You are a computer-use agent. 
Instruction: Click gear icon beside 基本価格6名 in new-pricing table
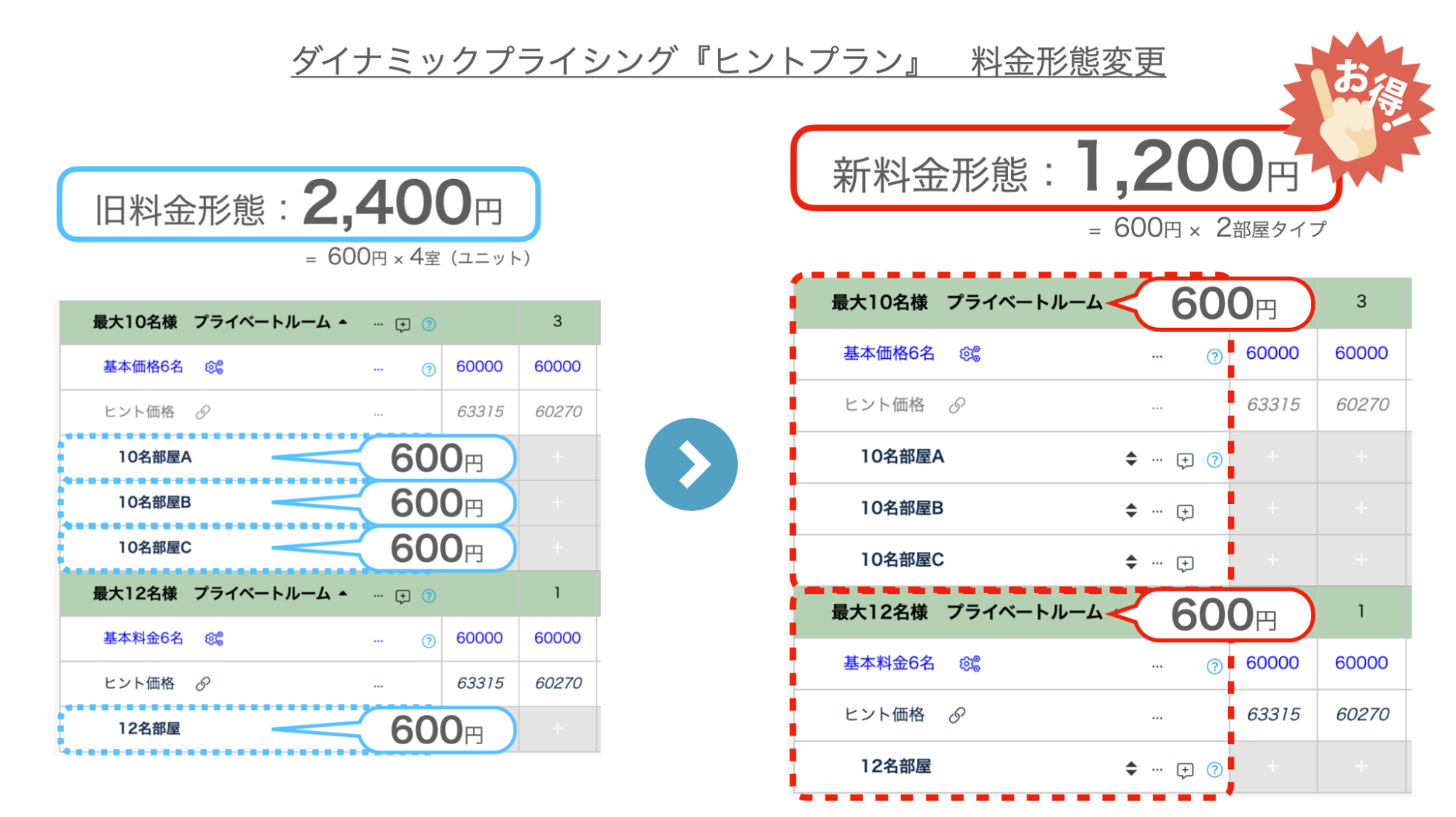(969, 354)
